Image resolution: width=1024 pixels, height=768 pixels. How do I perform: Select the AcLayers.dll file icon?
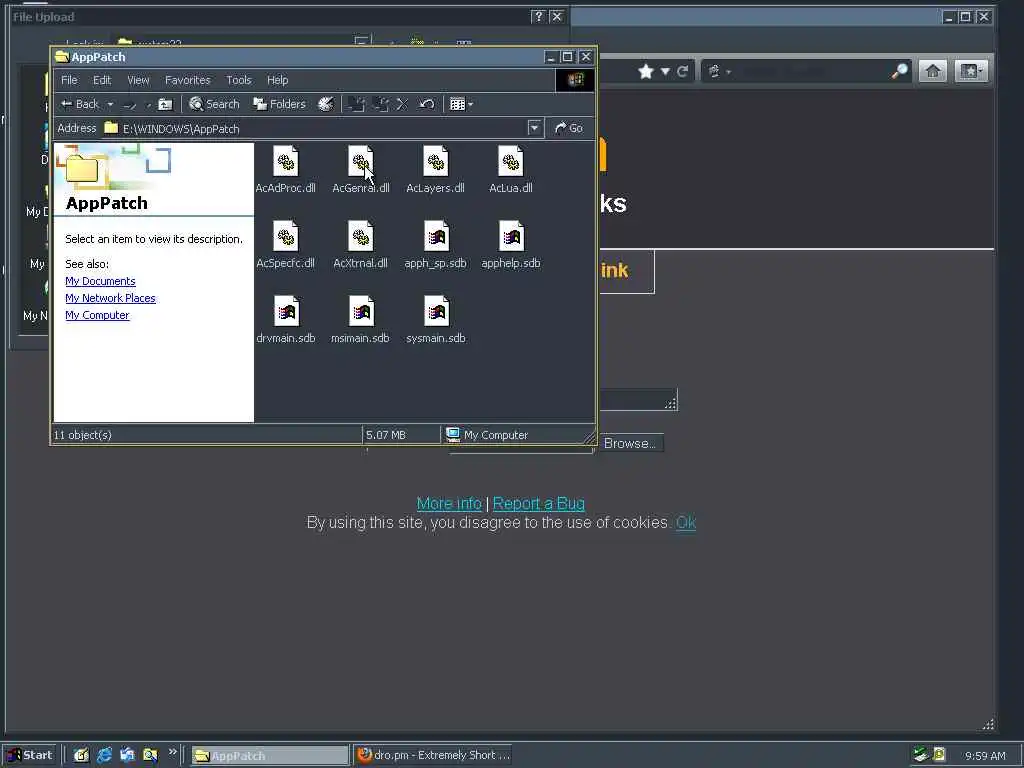click(436, 161)
